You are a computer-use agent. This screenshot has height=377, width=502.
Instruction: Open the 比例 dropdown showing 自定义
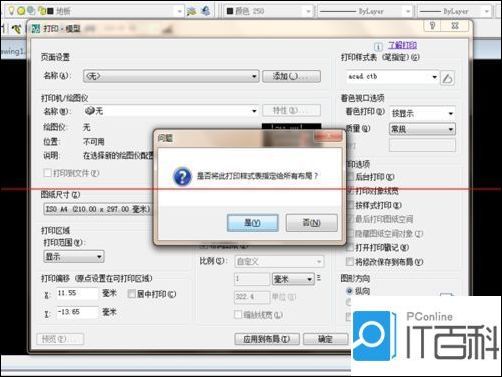[x=279, y=262]
